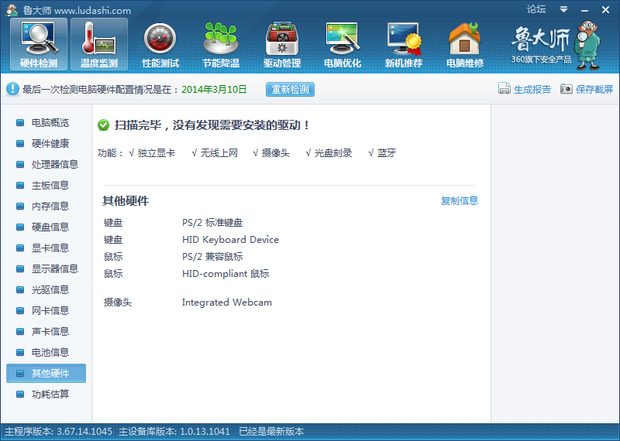Click the 摄像头 feature label in 功能 row
Screen dimensions: 620x441
[276, 153]
